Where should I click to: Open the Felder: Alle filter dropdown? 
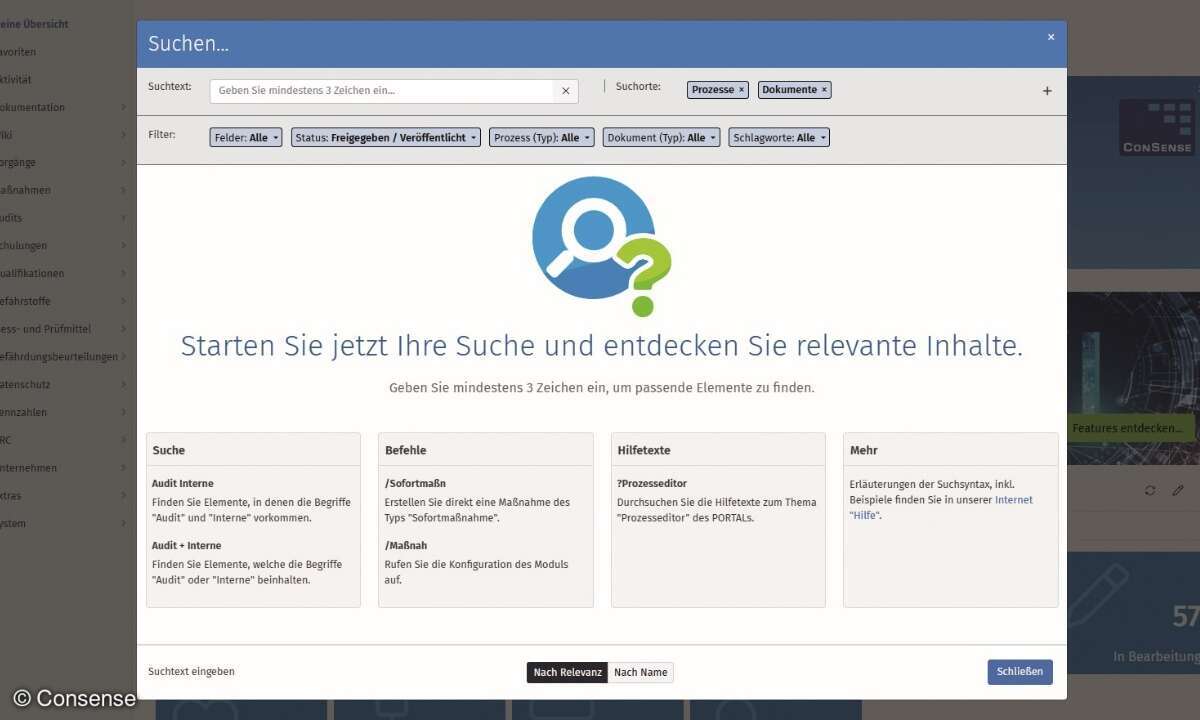tap(246, 138)
